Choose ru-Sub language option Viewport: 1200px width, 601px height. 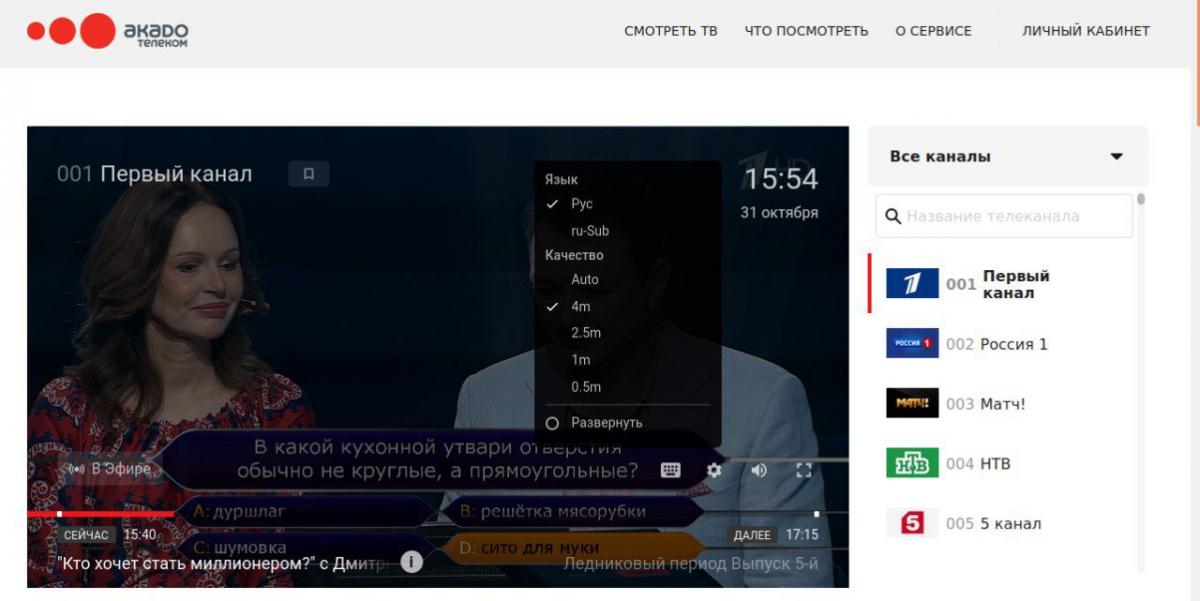(590, 230)
